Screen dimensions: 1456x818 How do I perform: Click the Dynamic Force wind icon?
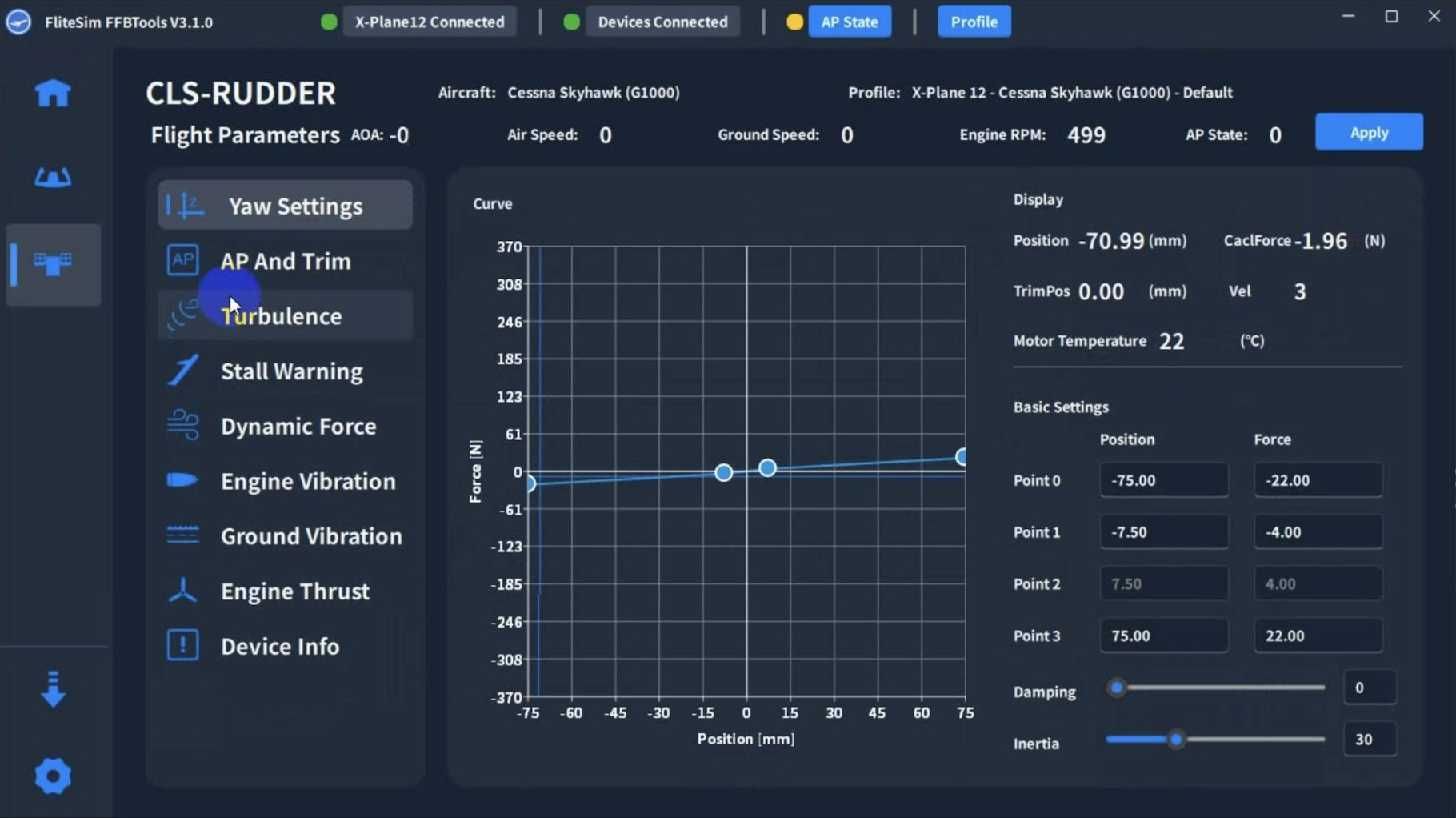tap(182, 425)
